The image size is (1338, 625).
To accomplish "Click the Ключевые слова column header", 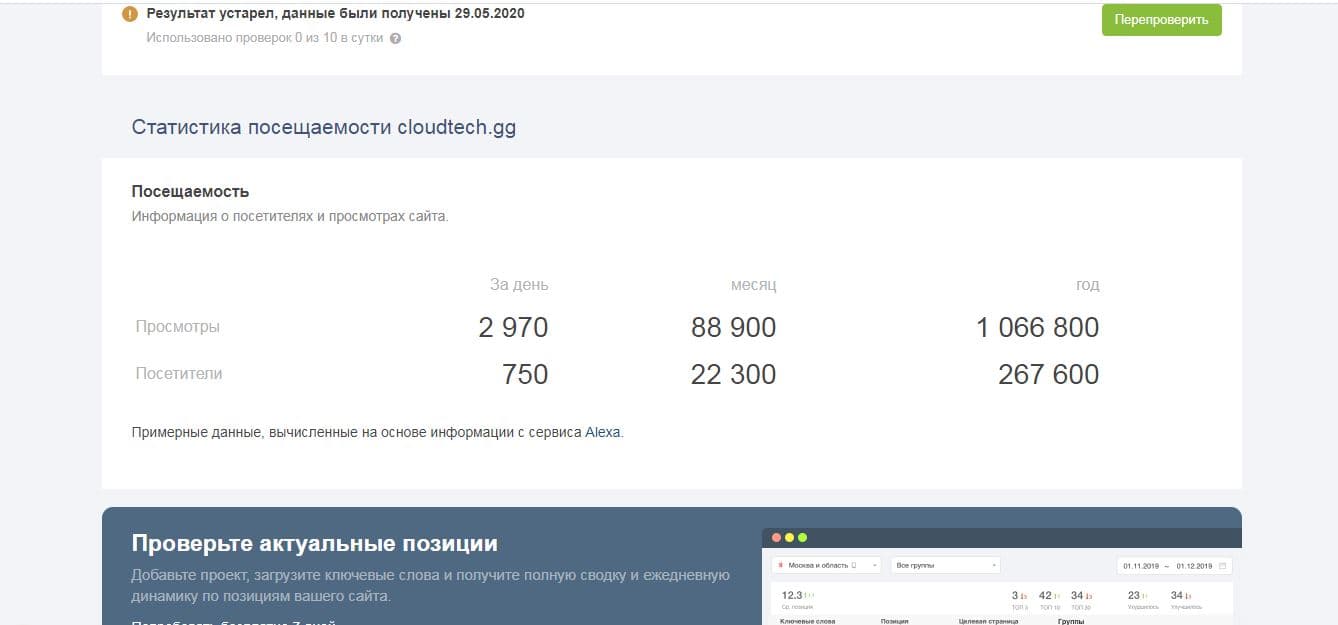I will click(807, 621).
